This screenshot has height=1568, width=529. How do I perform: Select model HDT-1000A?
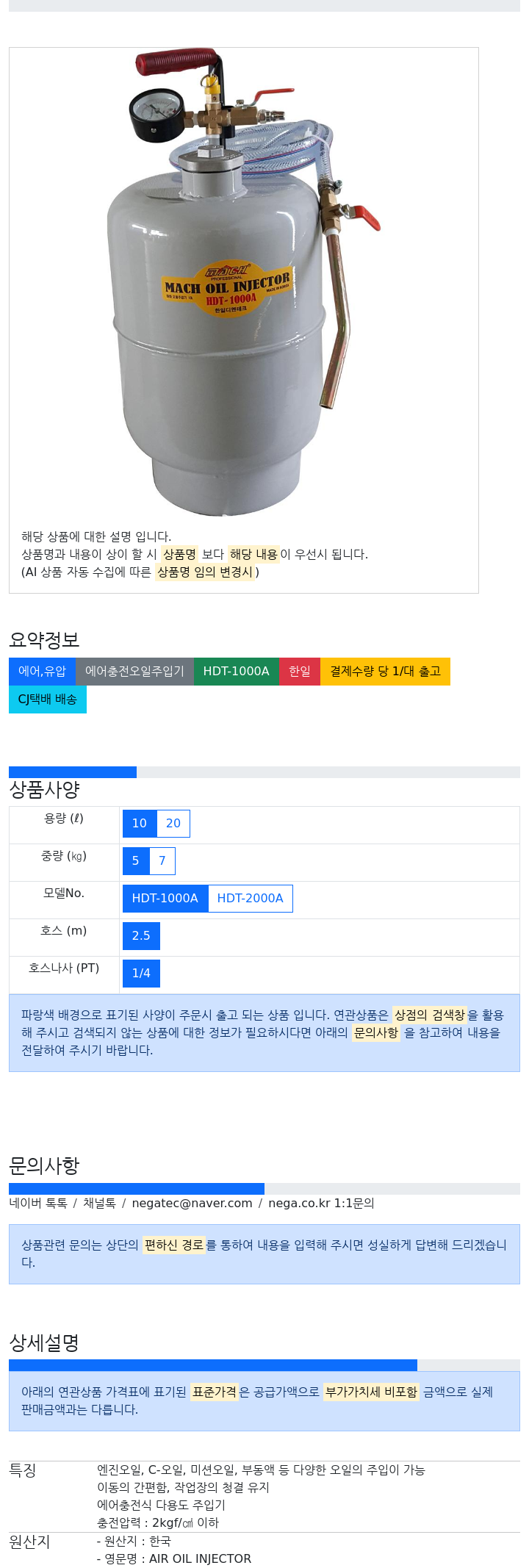point(165,899)
